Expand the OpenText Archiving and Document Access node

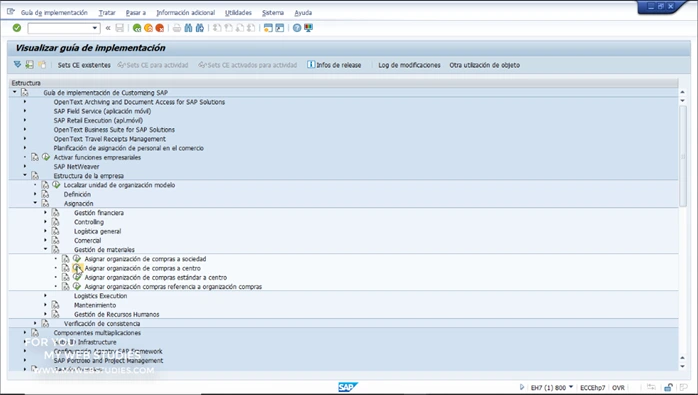tap(25, 102)
